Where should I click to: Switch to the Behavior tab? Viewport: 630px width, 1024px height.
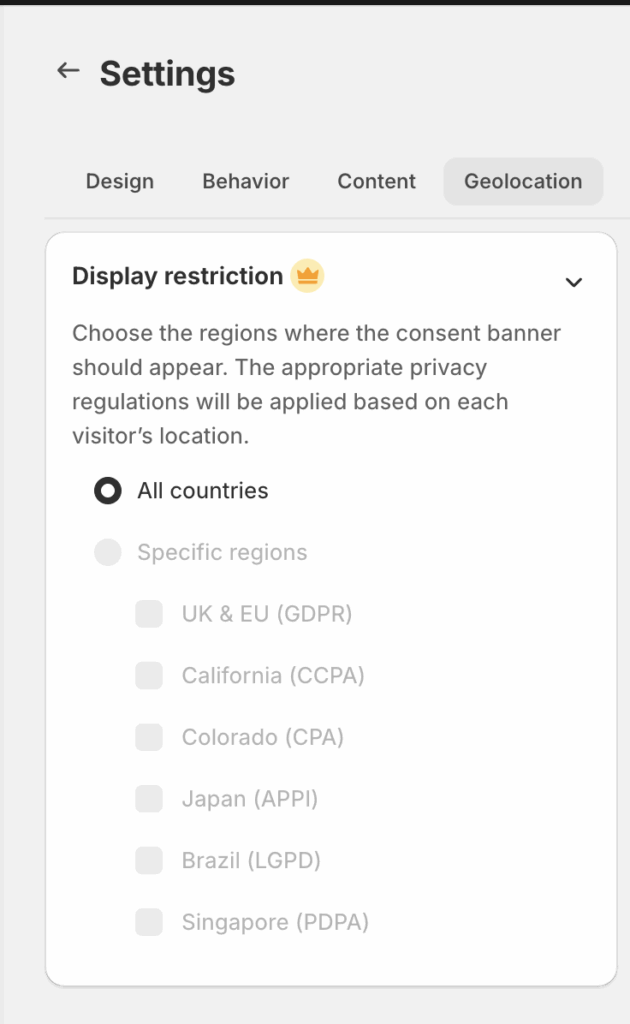(246, 181)
